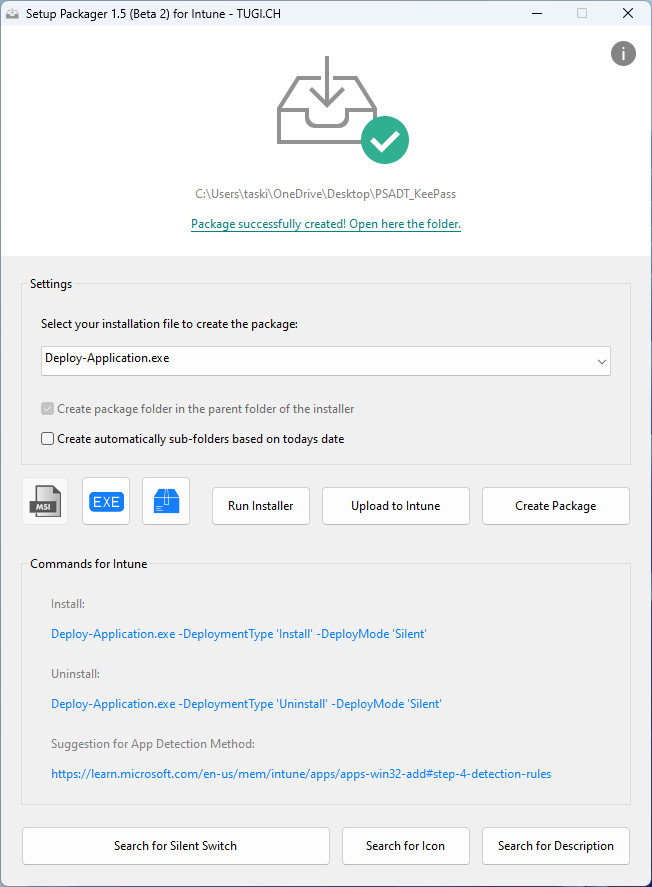Click the Install command for Intune

click(239, 634)
